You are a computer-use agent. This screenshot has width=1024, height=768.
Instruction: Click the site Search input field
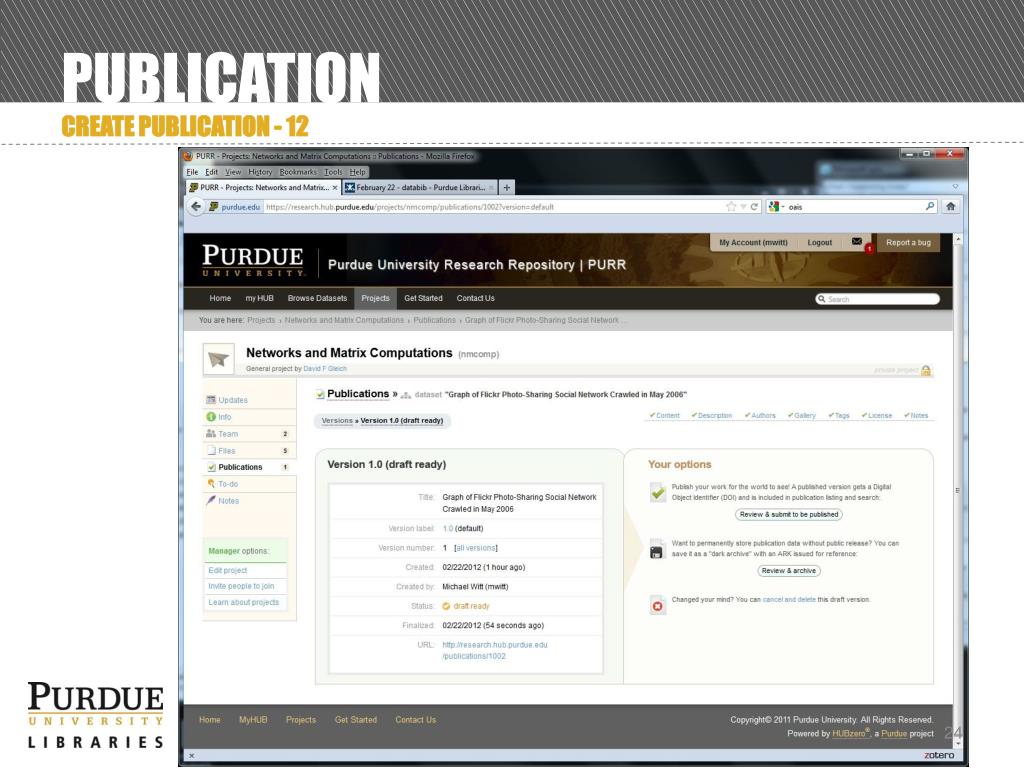click(x=877, y=299)
